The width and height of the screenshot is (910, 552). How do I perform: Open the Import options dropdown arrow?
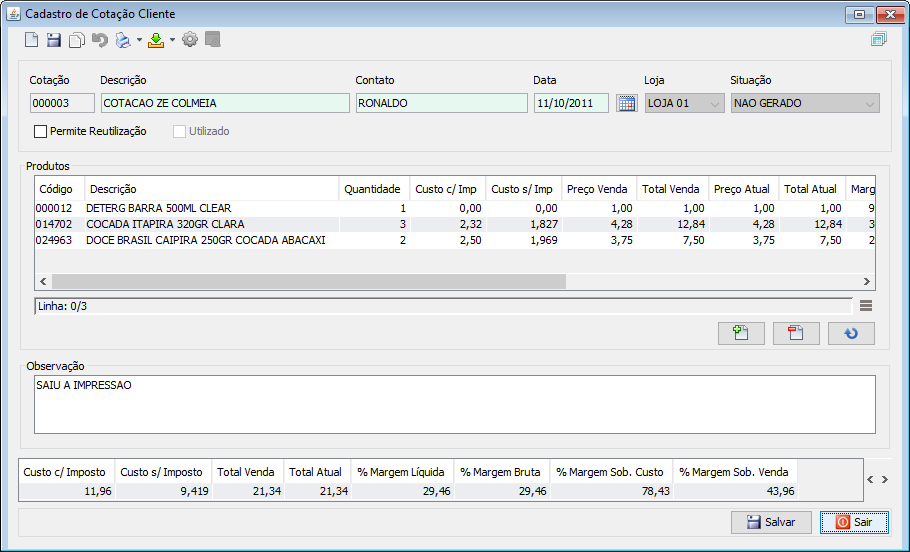(x=172, y=40)
